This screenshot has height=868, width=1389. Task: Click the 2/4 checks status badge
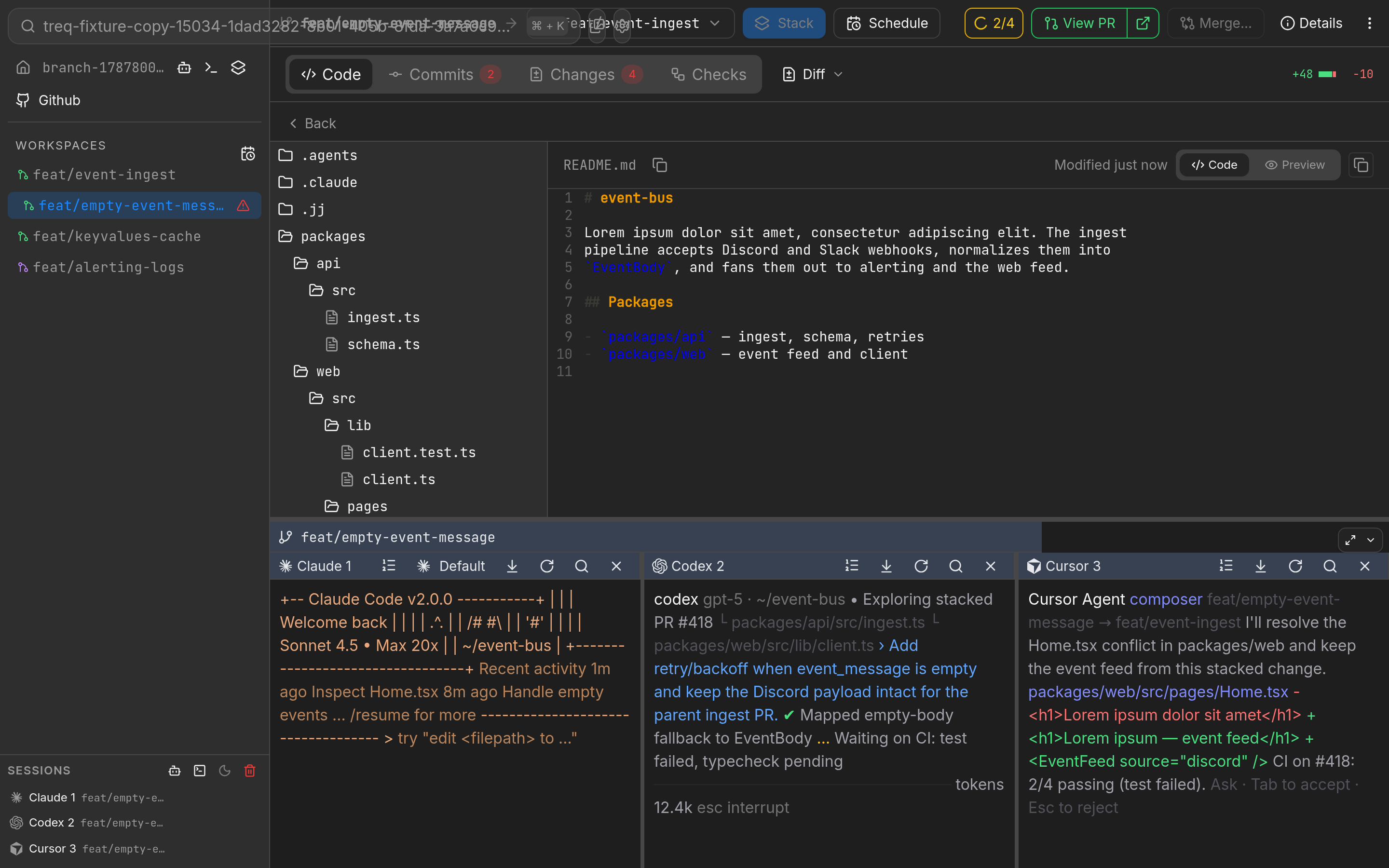click(994, 23)
